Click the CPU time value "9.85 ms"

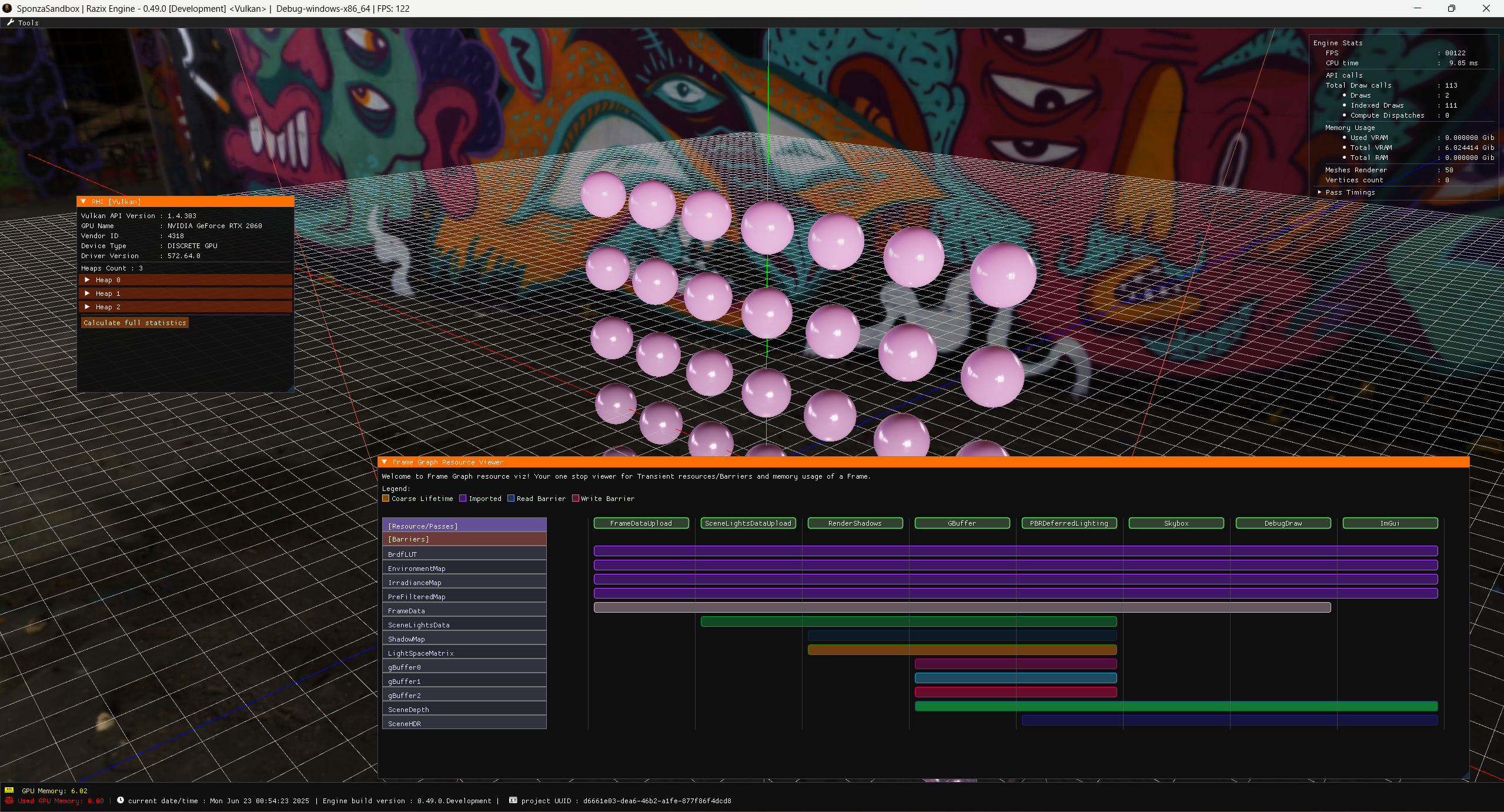click(1463, 63)
